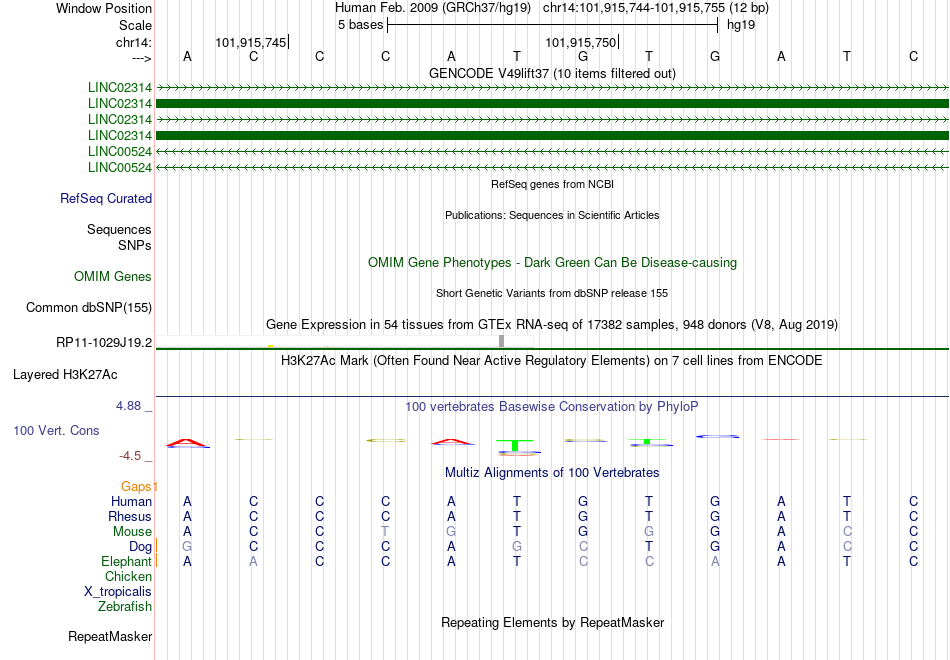950x660 pixels.
Task: Select the Dog species row label
Action: pos(140,547)
